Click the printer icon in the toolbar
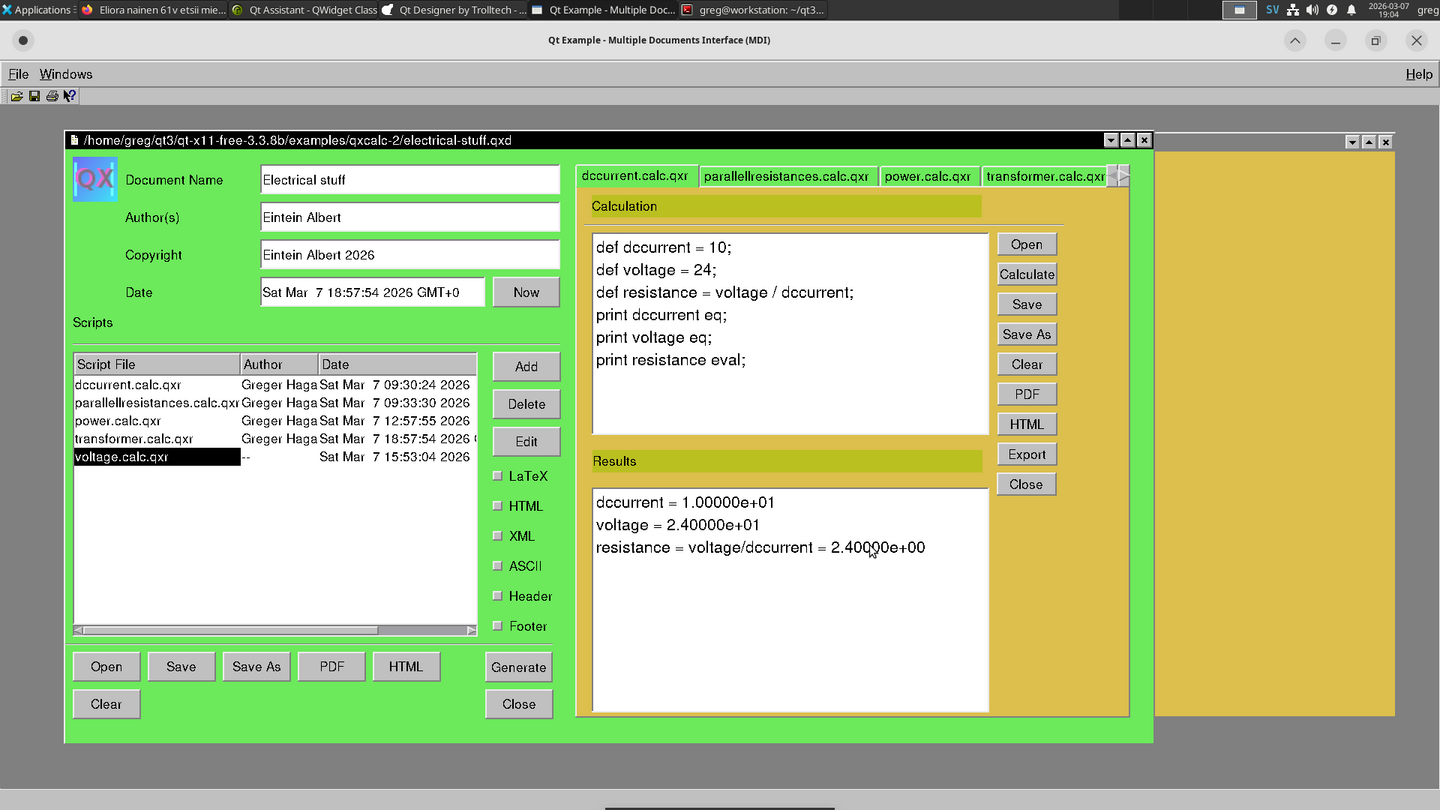 click(x=52, y=96)
